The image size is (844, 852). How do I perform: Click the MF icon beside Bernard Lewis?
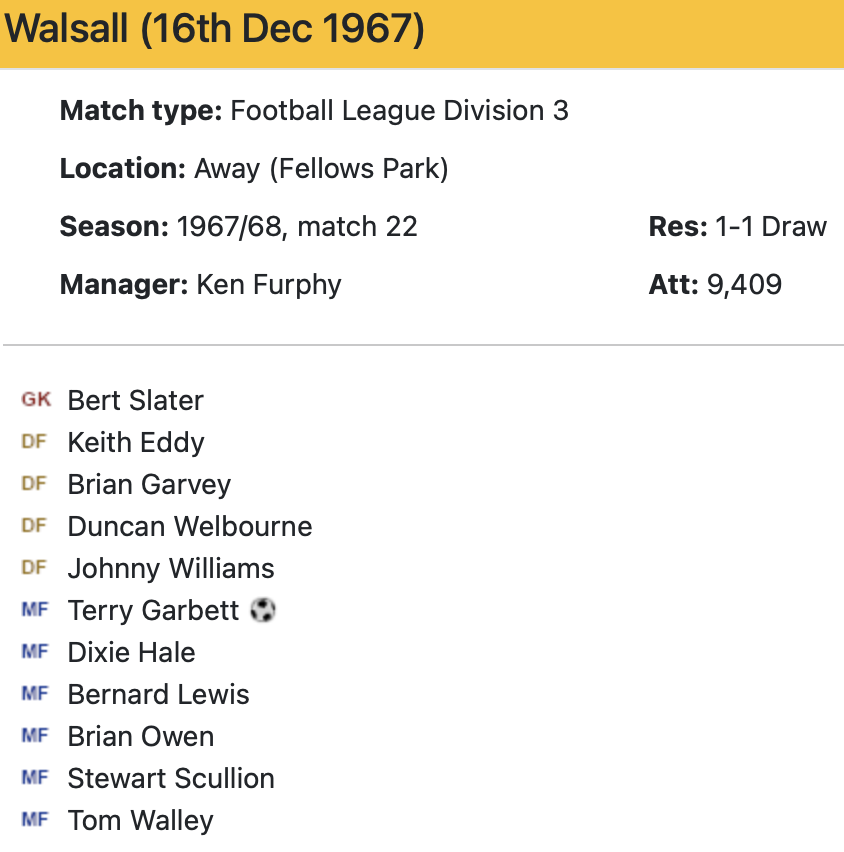coord(35,694)
